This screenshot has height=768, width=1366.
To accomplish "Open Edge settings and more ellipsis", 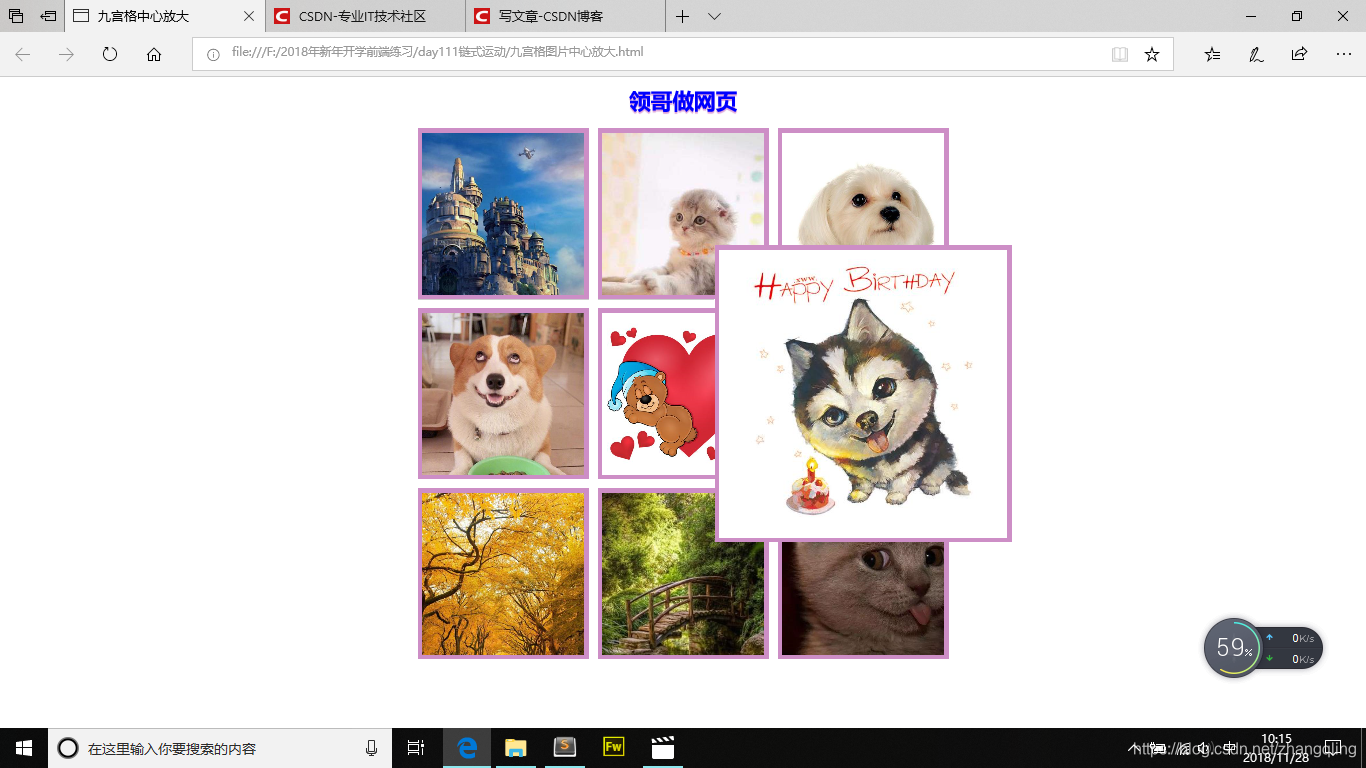I will pos(1343,54).
